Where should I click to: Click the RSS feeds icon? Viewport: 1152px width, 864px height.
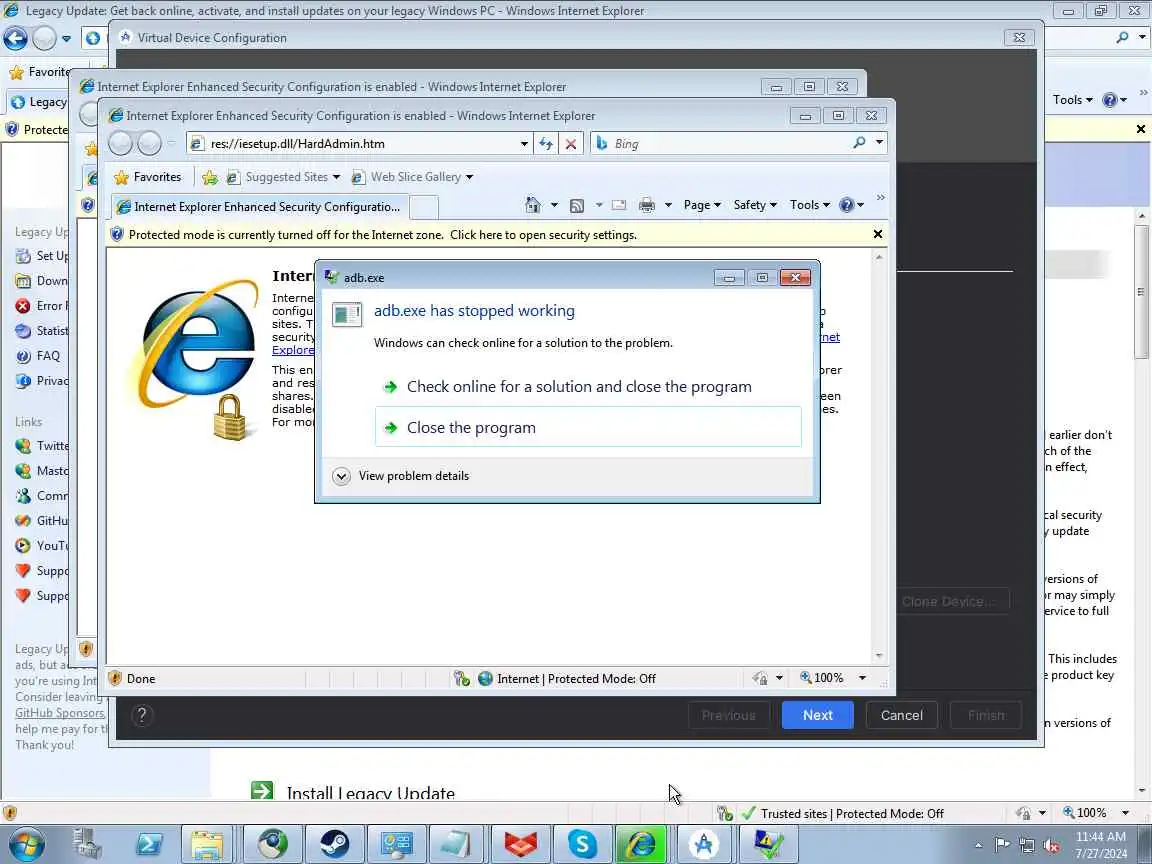pyautogui.click(x=577, y=205)
